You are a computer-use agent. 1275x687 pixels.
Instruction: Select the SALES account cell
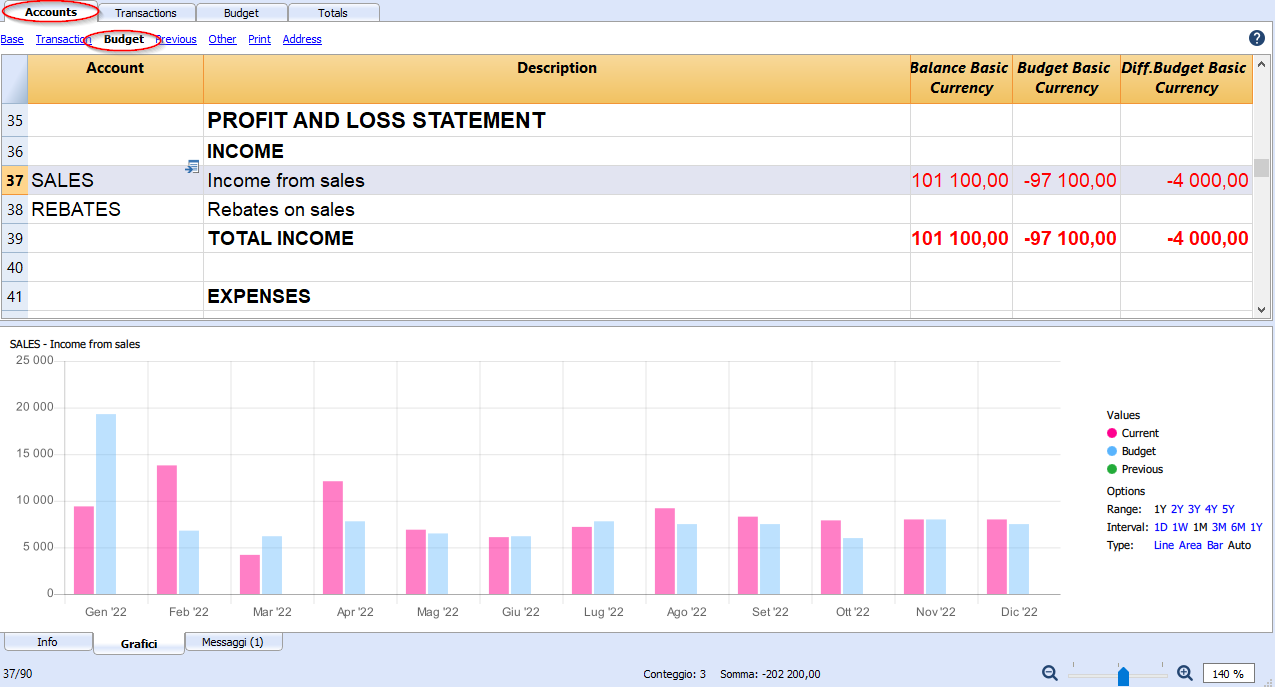[115, 181]
